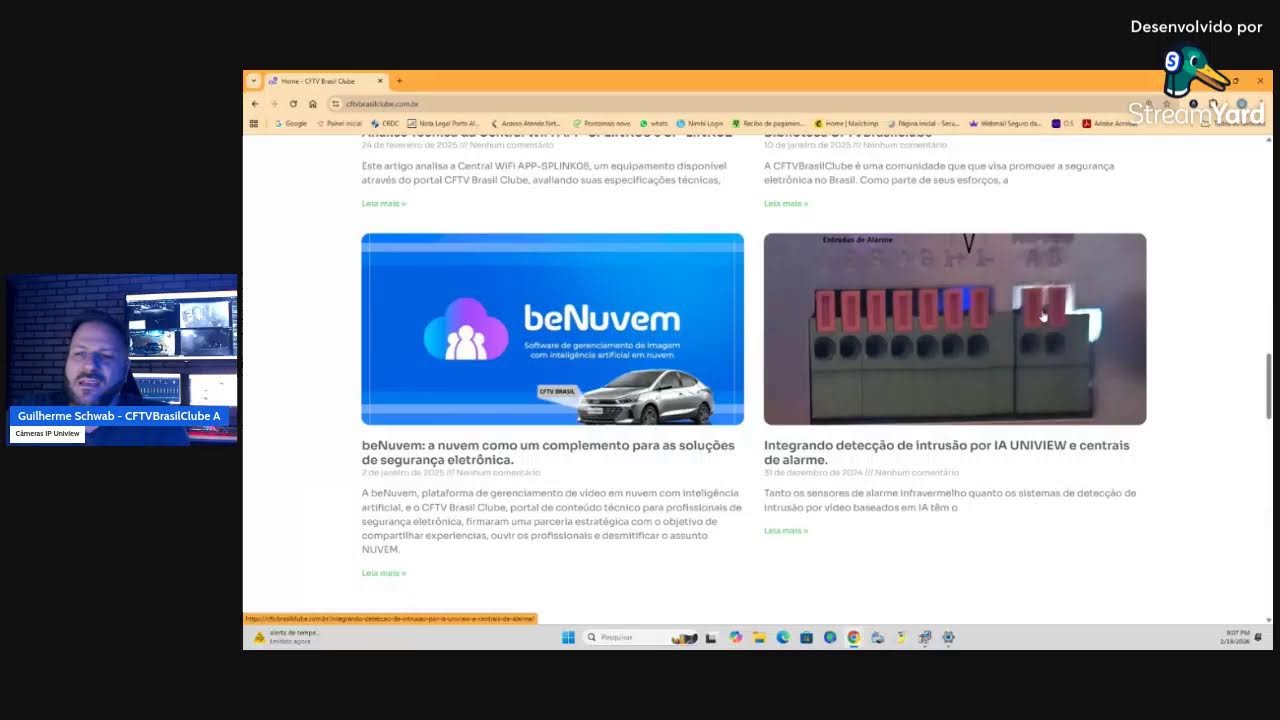Open the CRDC bookmark
The width and height of the screenshot is (1280, 720).
[x=385, y=123]
